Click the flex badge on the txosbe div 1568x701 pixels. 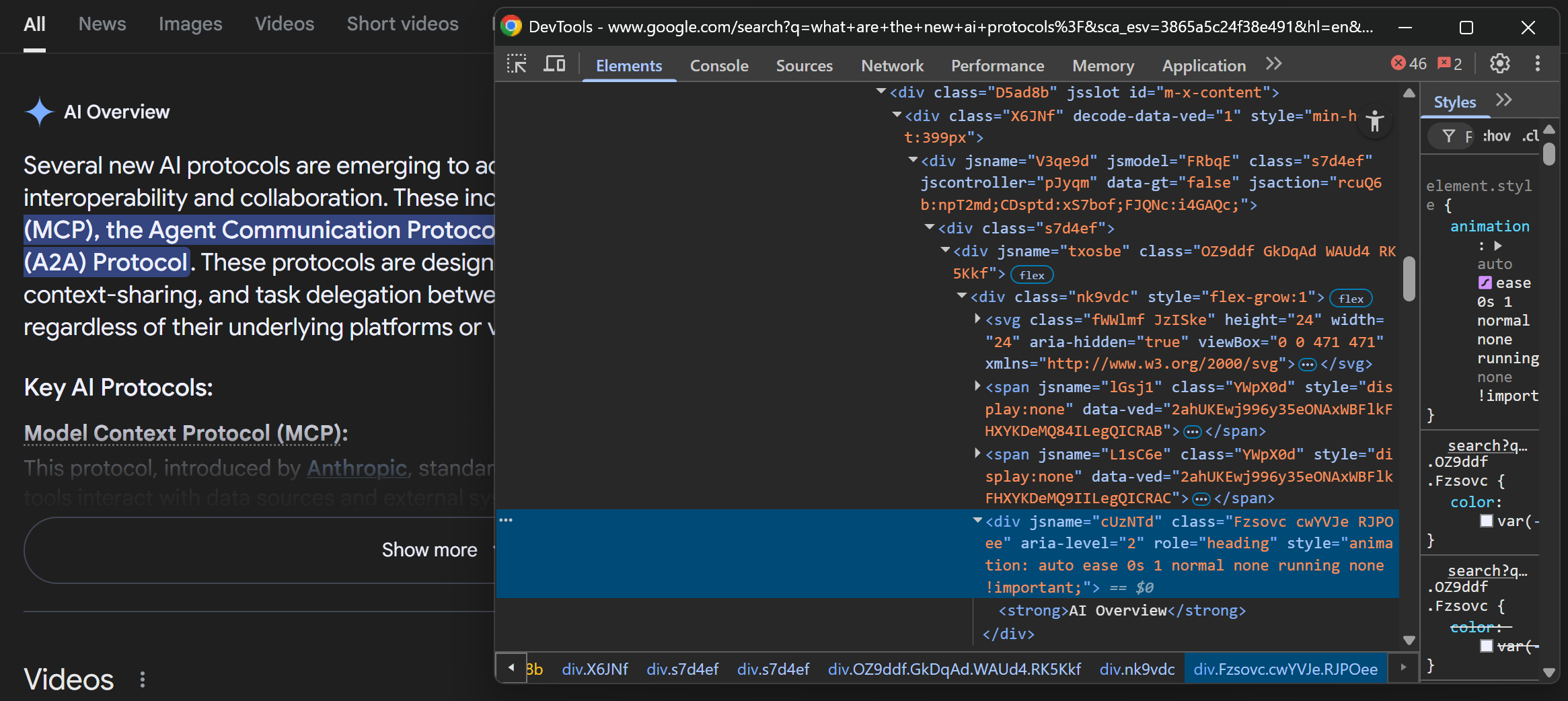[1032, 274]
